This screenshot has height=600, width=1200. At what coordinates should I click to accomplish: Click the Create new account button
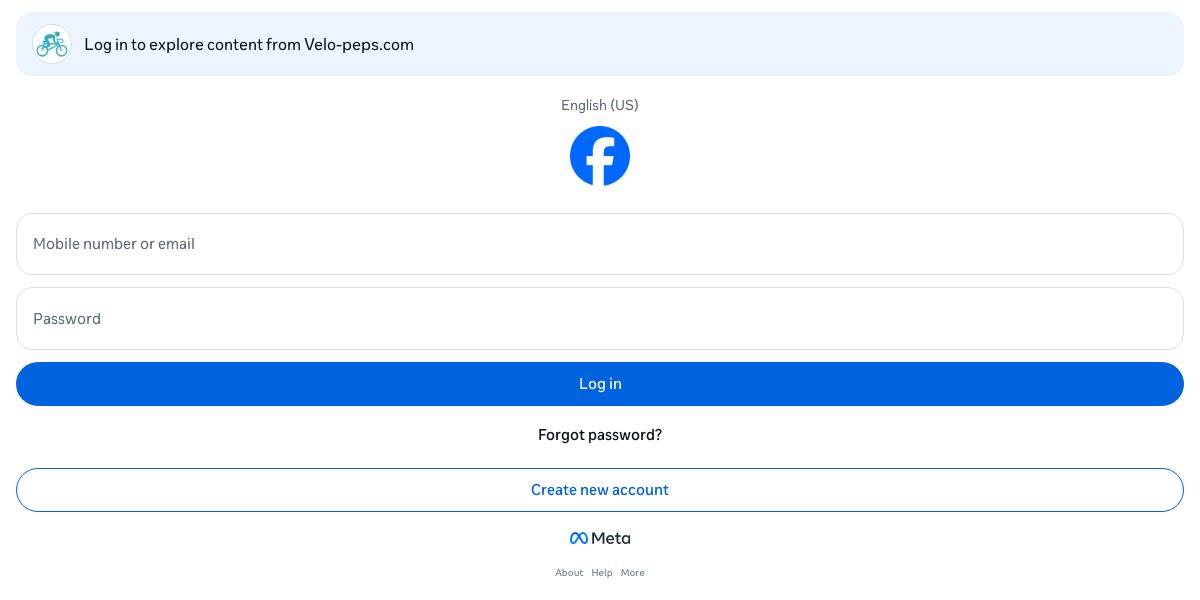[x=600, y=490]
